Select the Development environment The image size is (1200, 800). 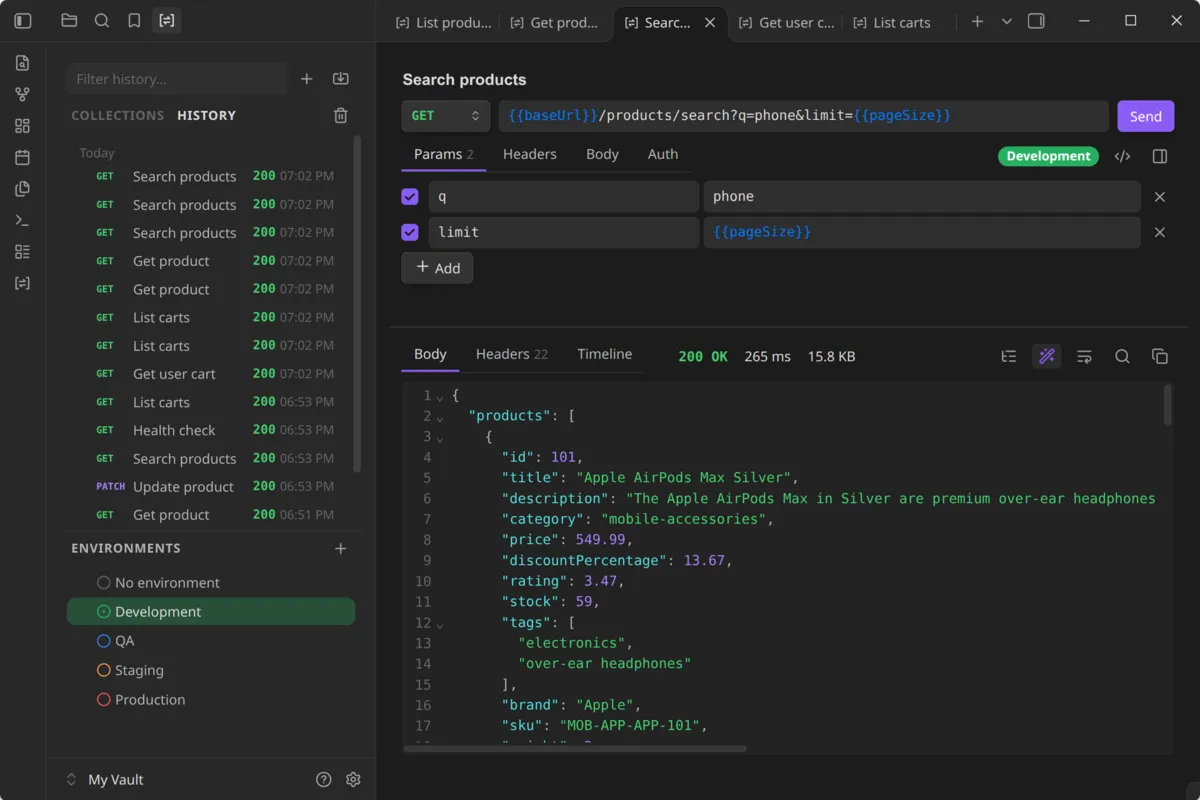point(211,612)
